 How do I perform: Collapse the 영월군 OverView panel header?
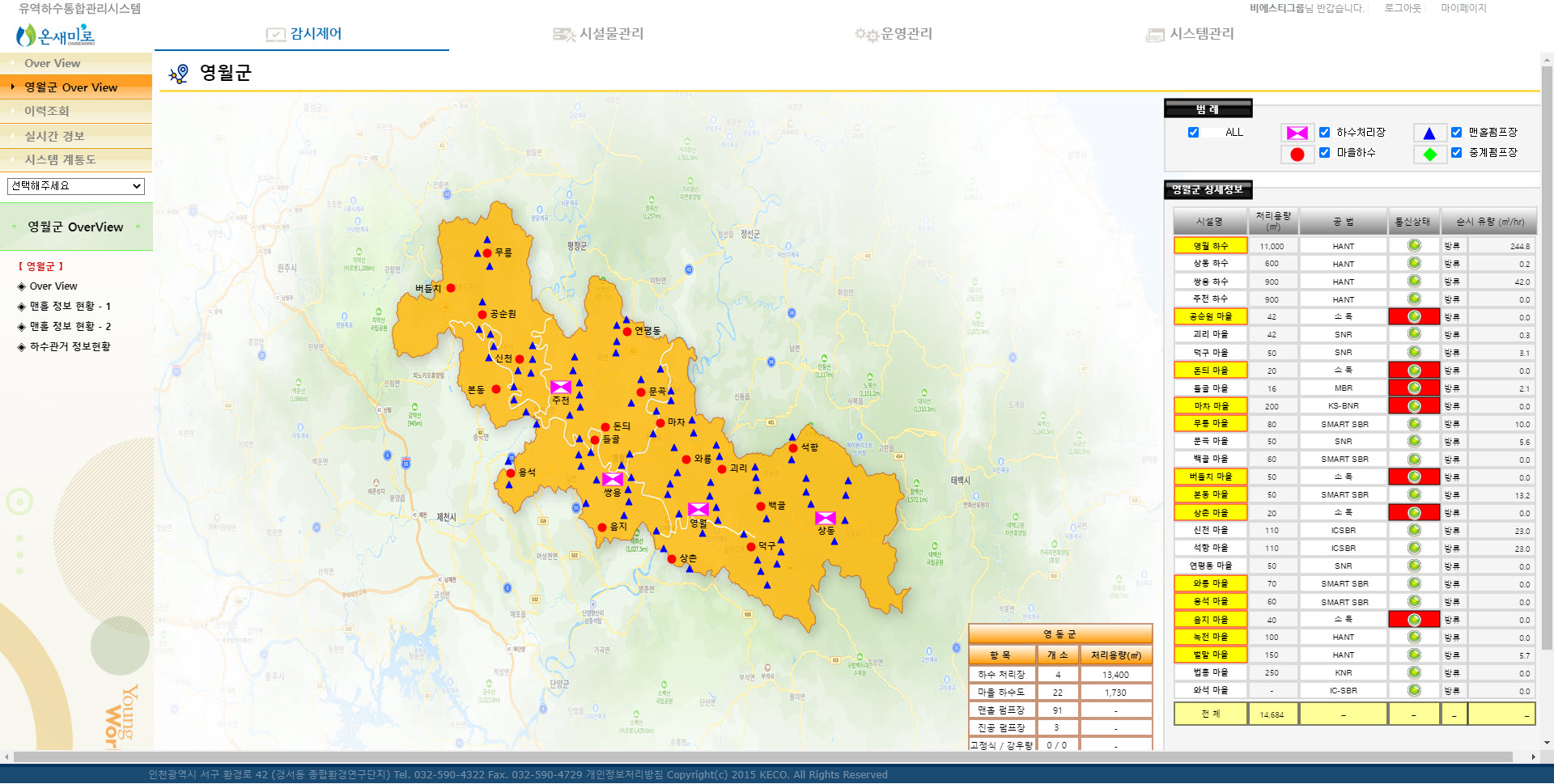pos(76,227)
